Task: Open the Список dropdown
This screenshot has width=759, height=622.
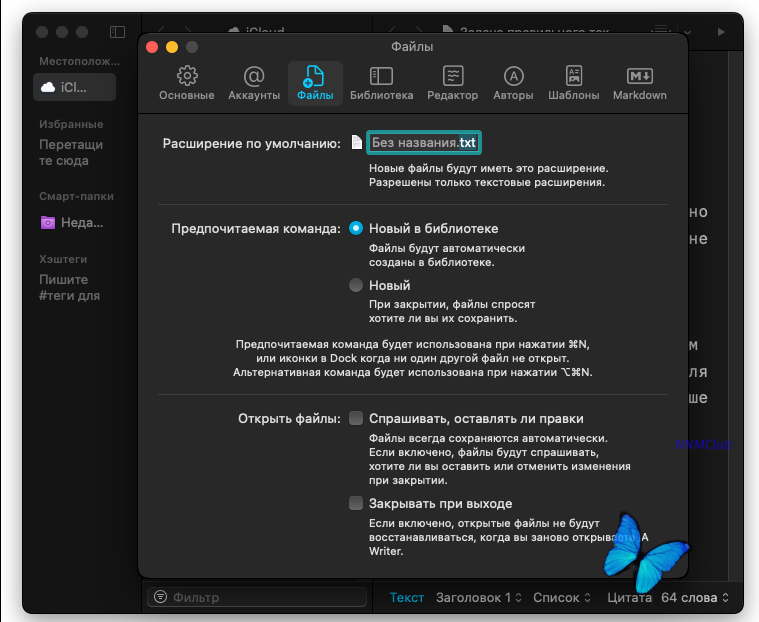Action: [562, 598]
